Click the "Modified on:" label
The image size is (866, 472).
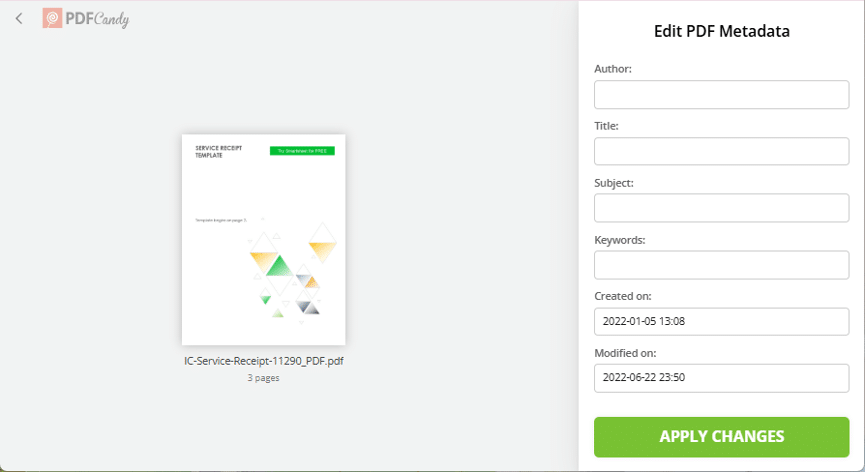coord(625,353)
